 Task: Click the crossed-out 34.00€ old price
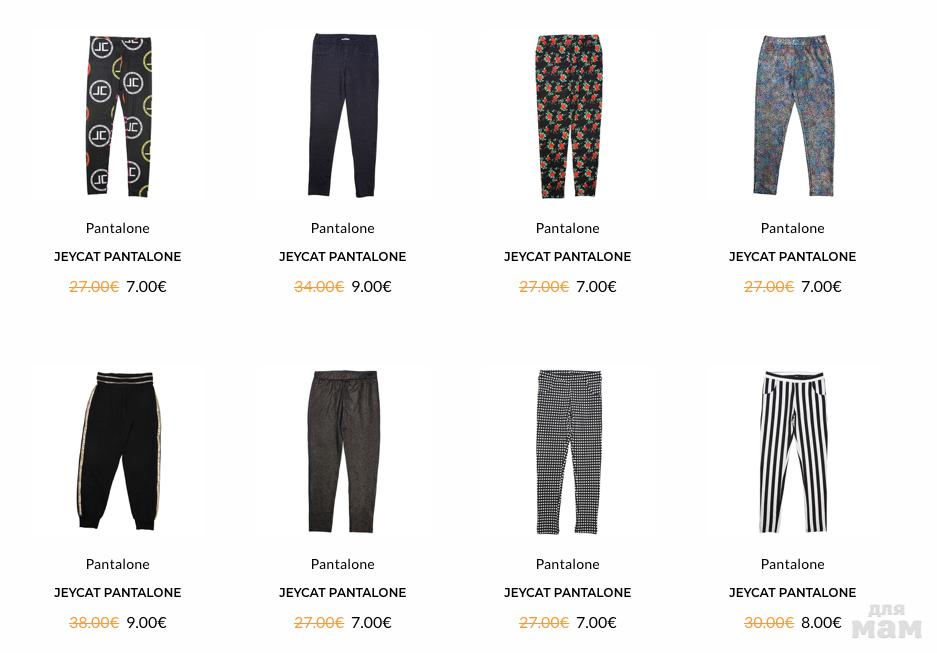319,286
